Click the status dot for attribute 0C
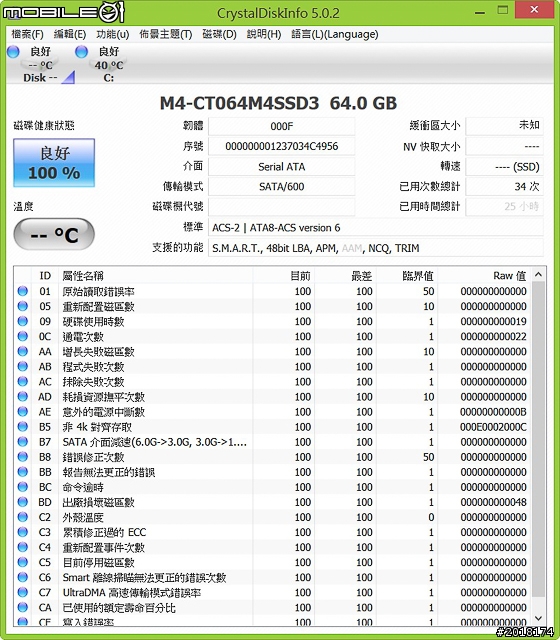This screenshot has height=640, width=560. pos(23,336)
